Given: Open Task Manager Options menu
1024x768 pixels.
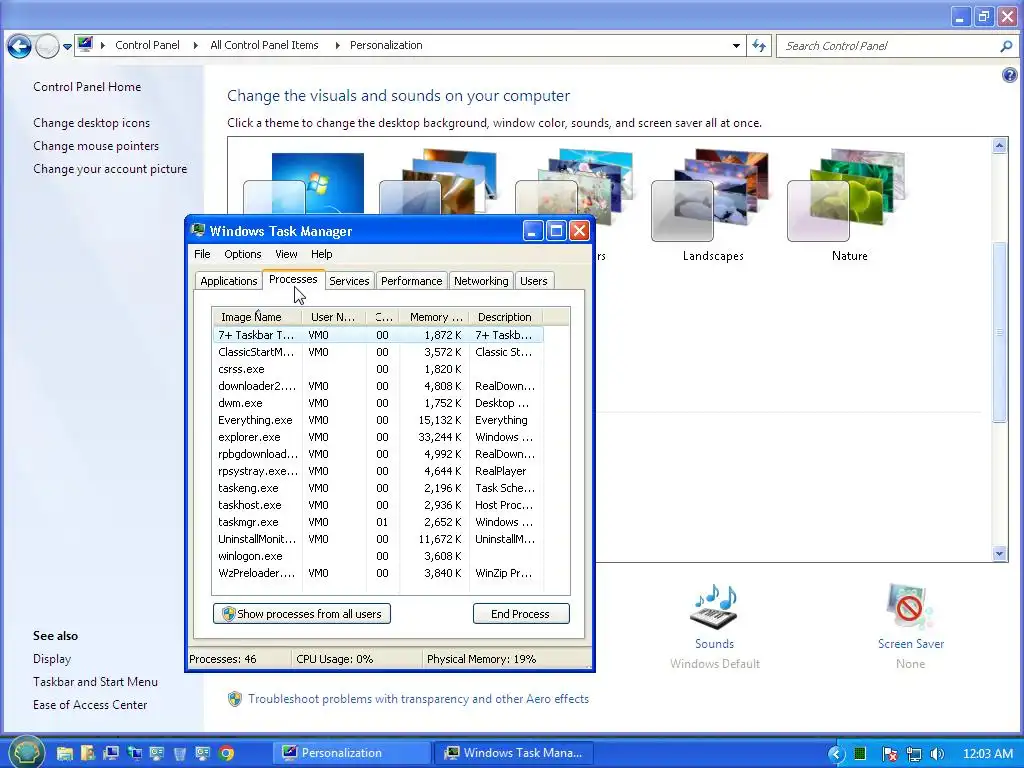Looking at the screenshot, I should pos(242,254).
